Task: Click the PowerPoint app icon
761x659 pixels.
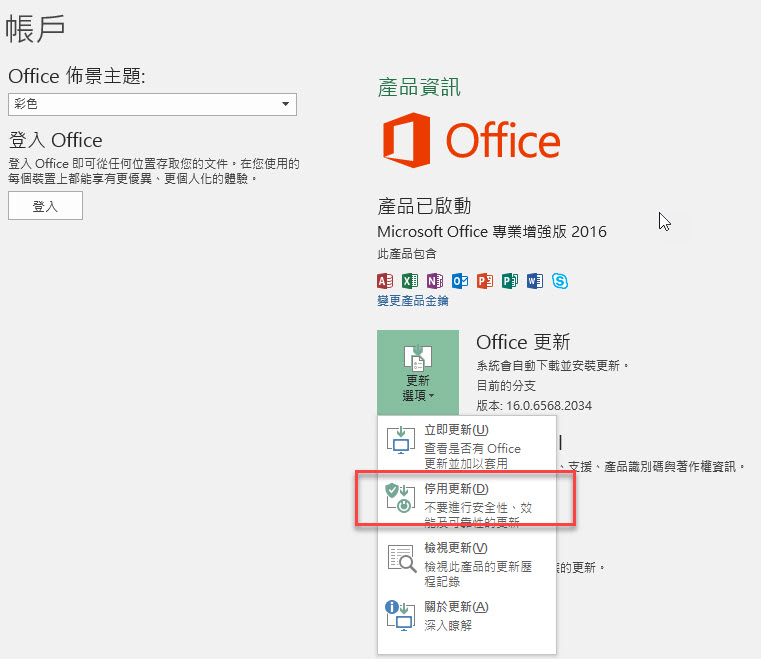Action: click(485, 281)
